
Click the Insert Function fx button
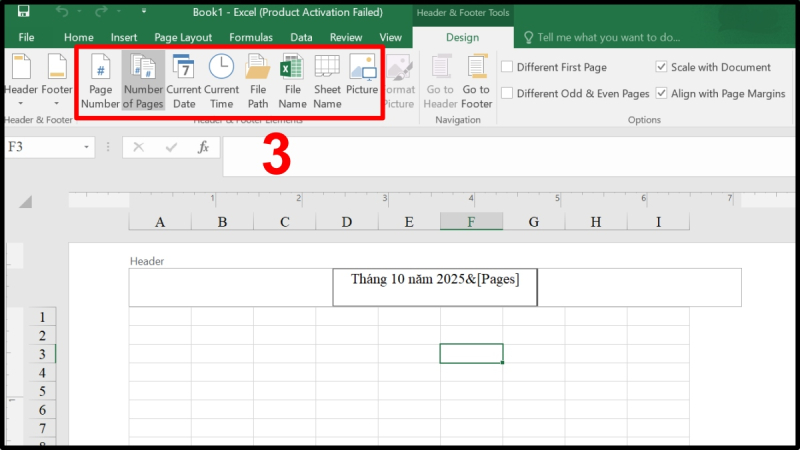203,147
